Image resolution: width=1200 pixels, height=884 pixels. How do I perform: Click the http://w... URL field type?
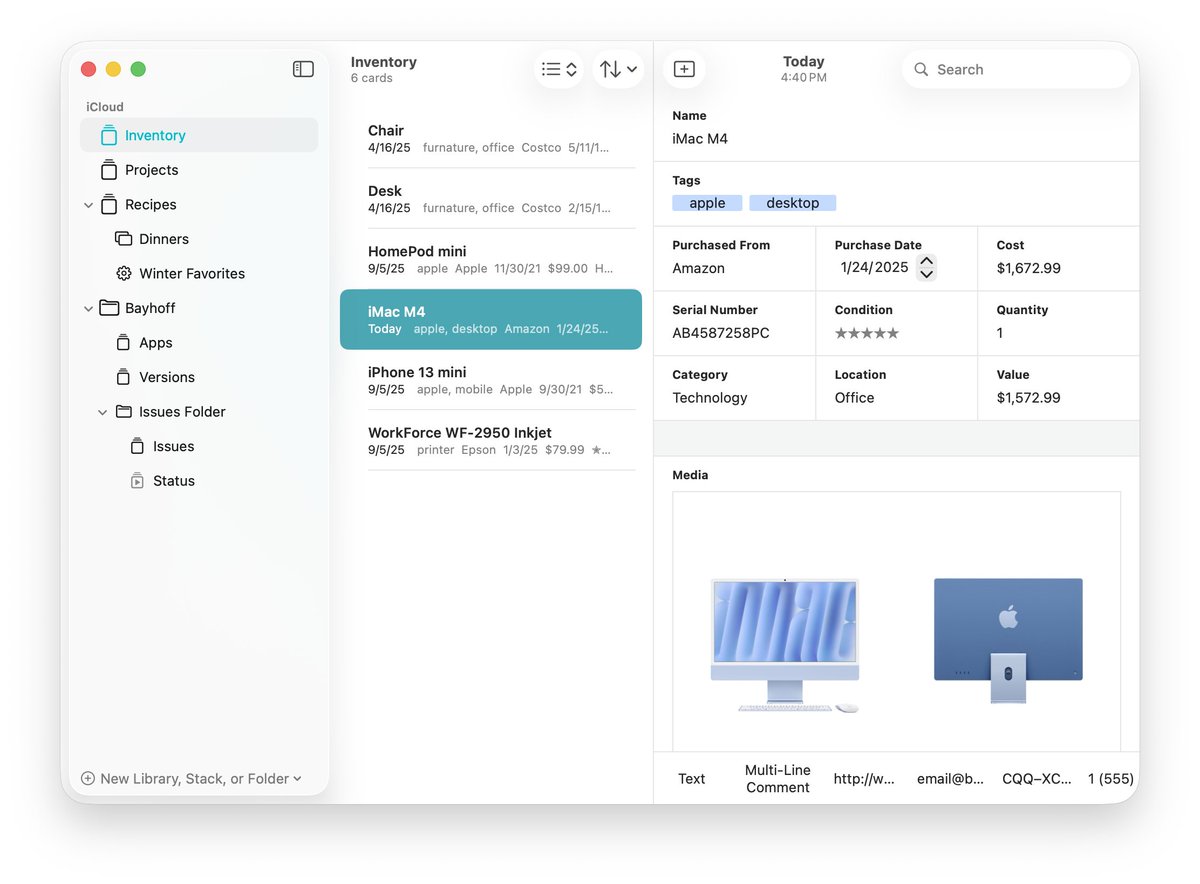(864, 779)
